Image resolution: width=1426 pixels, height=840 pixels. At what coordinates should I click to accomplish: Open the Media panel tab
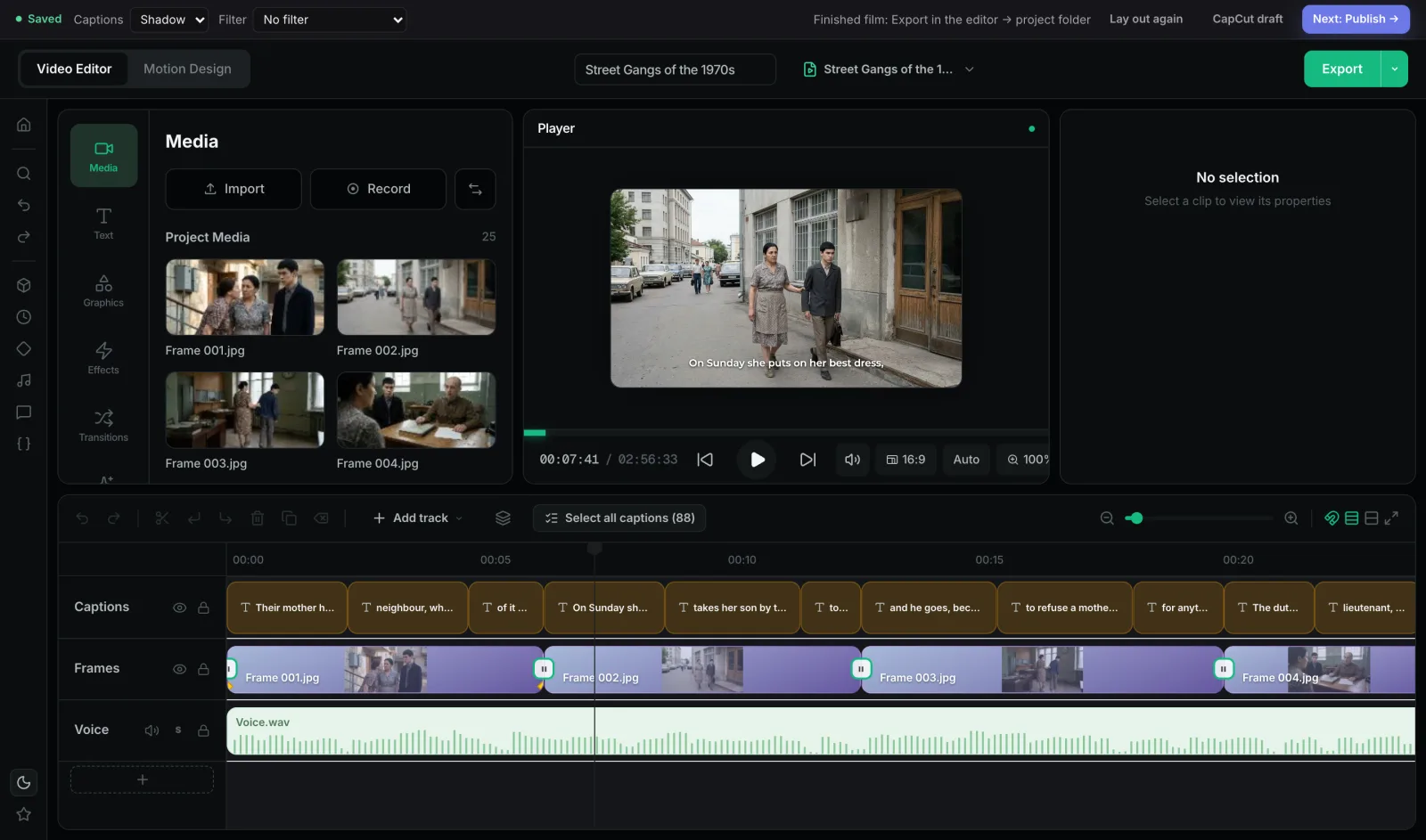103,155
